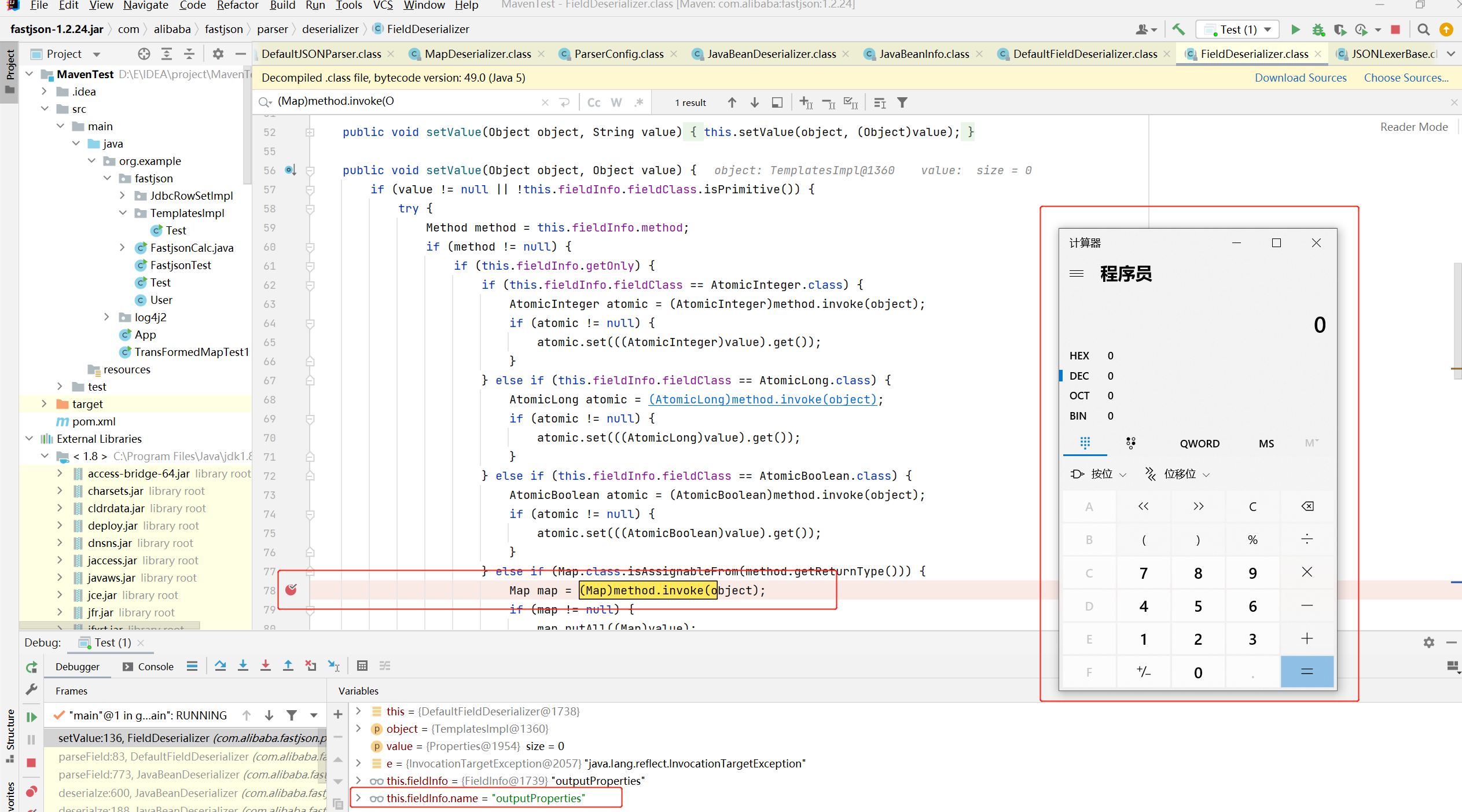The height and width of the screenshot is (812, 1462).
Task: Click the Rerun Test debug icon
Action: [32, 667]
